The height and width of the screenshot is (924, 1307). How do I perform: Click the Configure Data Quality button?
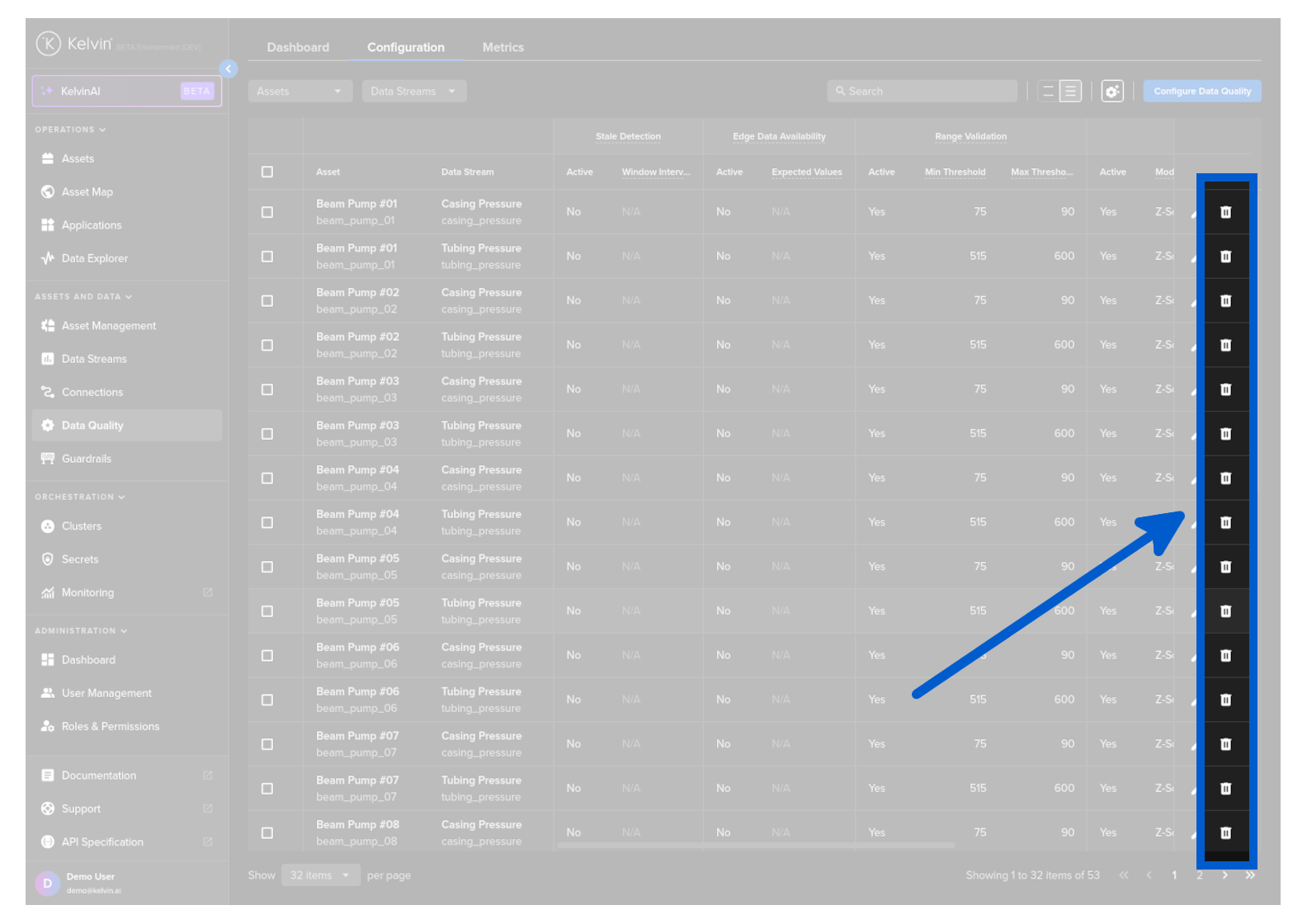(1201, 92)
